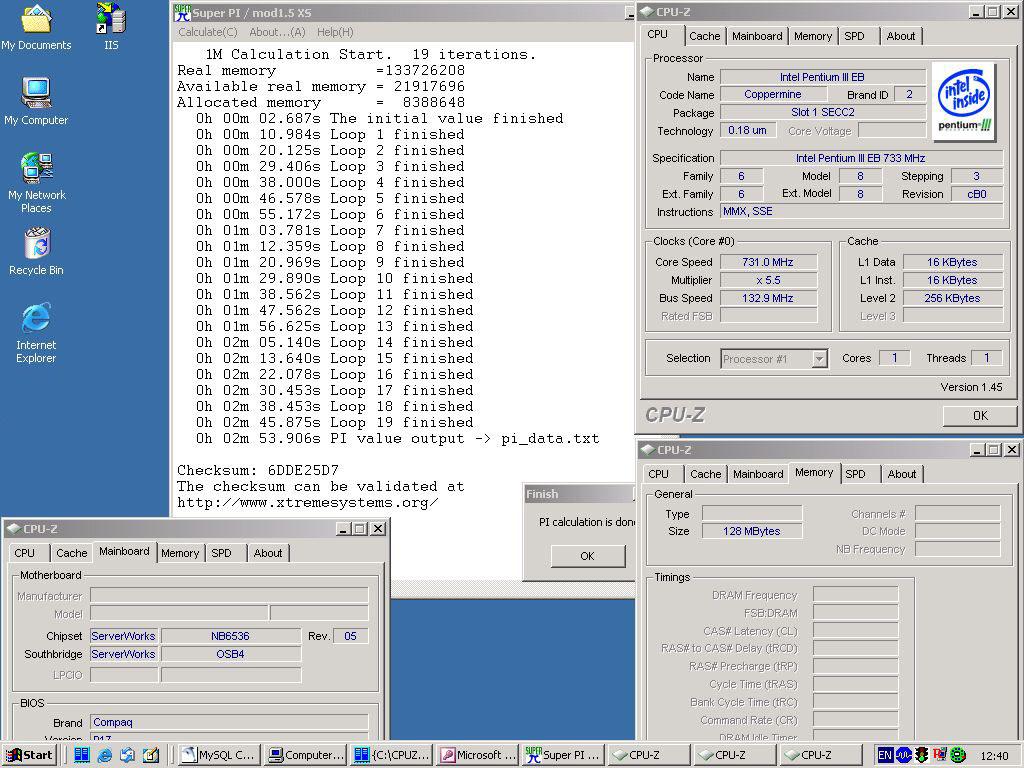The height and width of the screenshot is (768, 1024).
Task: Click the Bus Speed 132.9 MHz field
Action: tap(768, 298)
